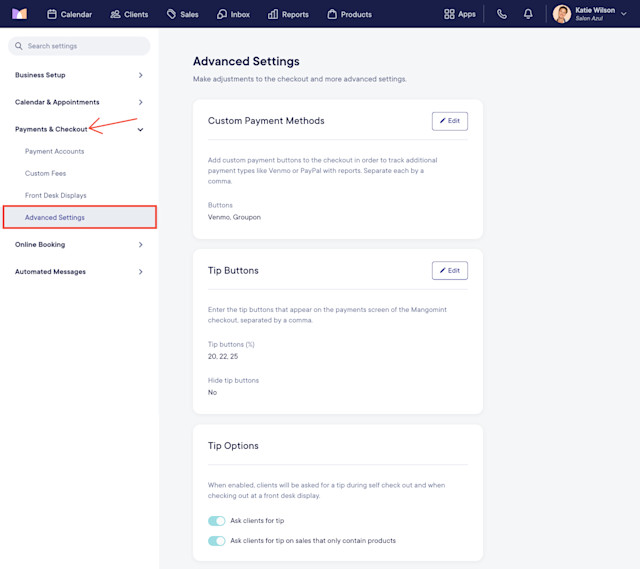Screen dimensions: 640x569
Task: Open the notifications bell
Action: click(x=528, y=14)
